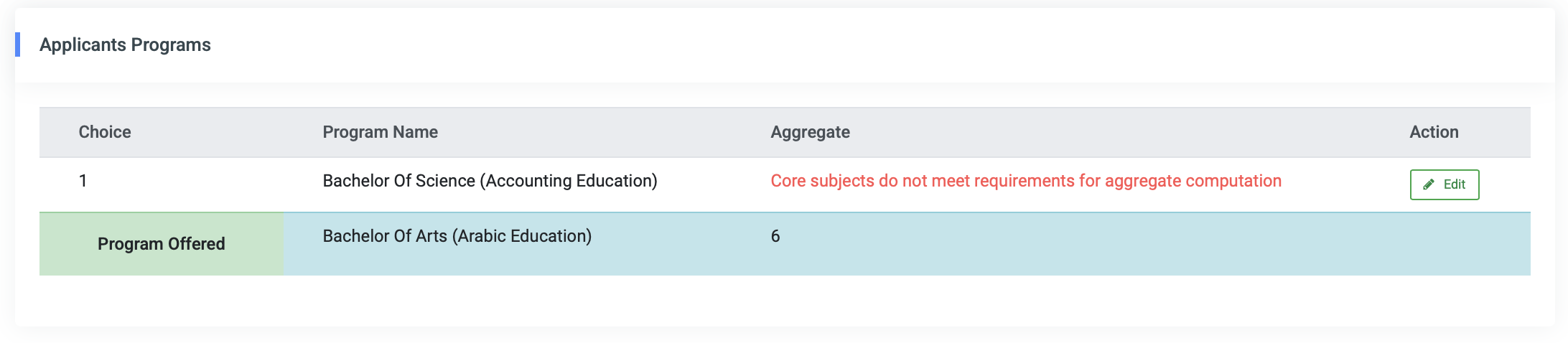The height and width of the screenshot is (343, 1568).
Task: Click the Edit button for Accounting Education
Action: pyautogui.click(x=1444, y=184)
